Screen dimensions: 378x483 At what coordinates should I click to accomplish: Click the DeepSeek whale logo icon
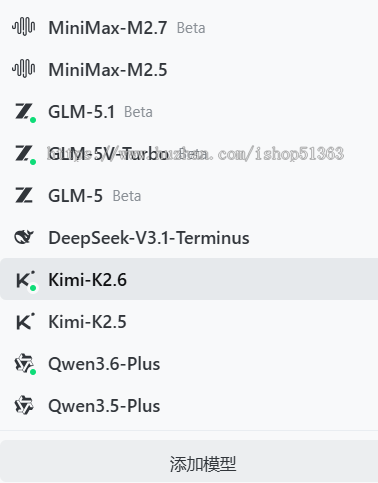pyautogui.click(x=24, y=237)
